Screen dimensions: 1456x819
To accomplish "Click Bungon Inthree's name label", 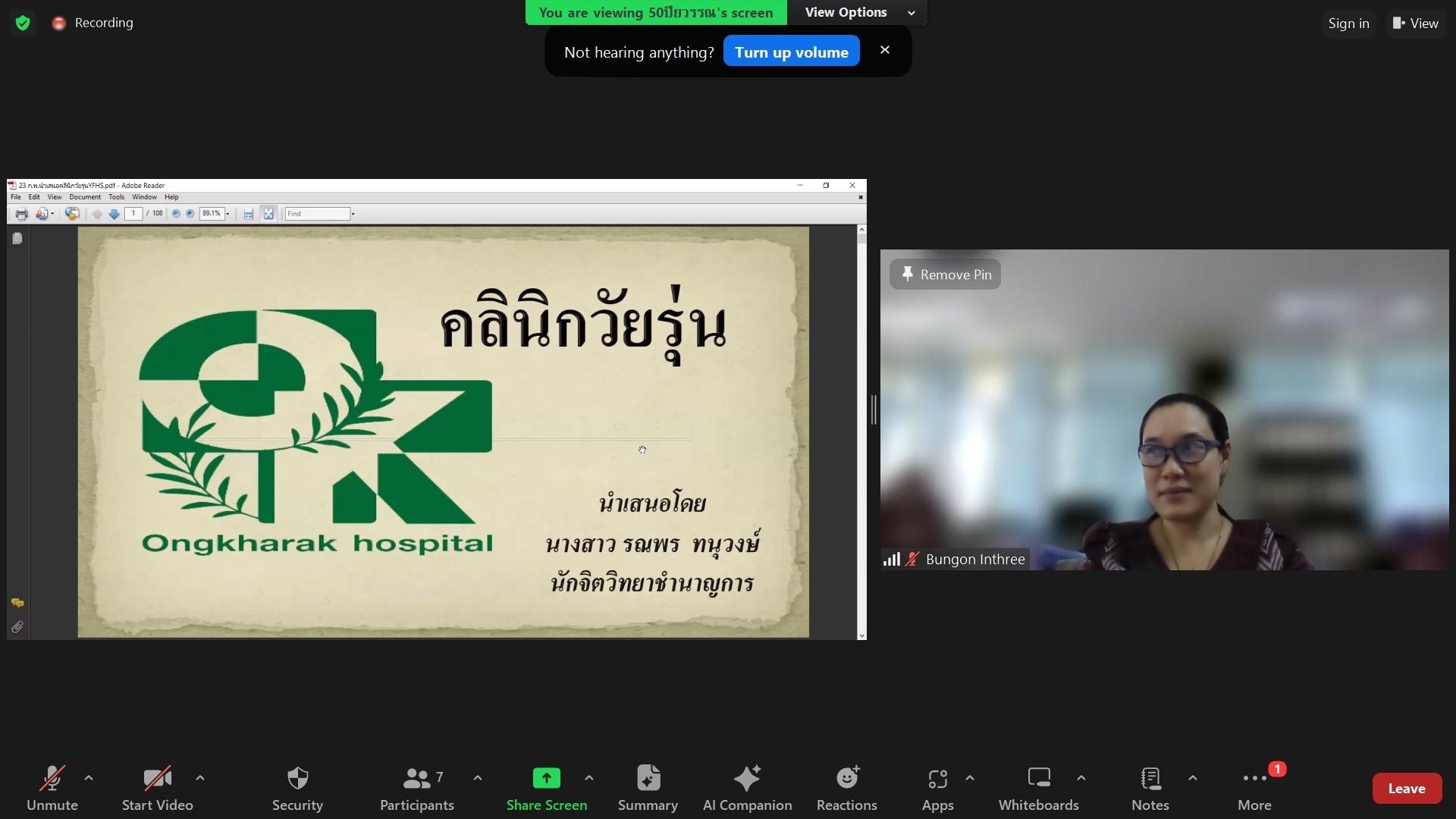I will (975, 560).
